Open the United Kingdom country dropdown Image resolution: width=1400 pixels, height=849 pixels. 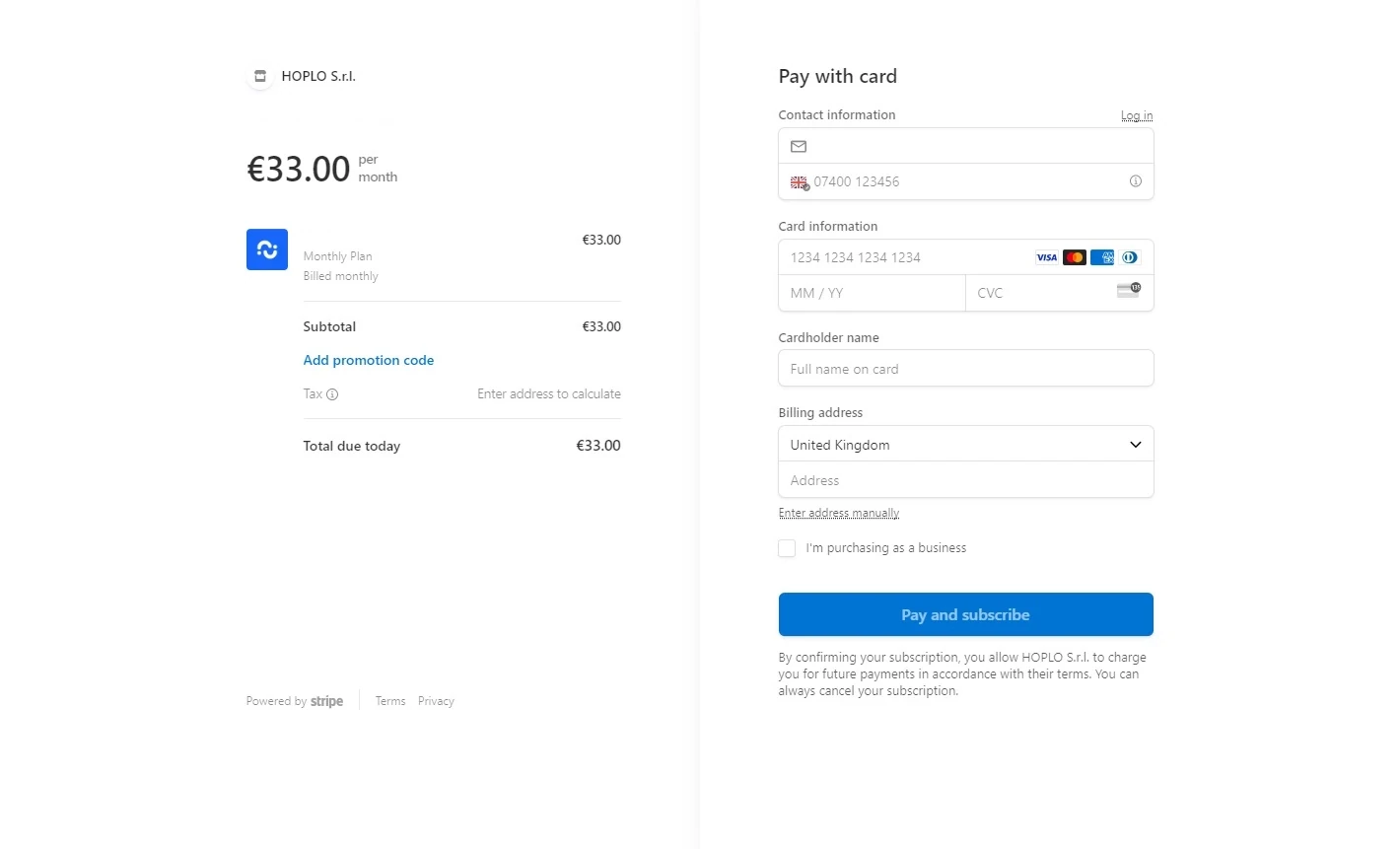965,445
